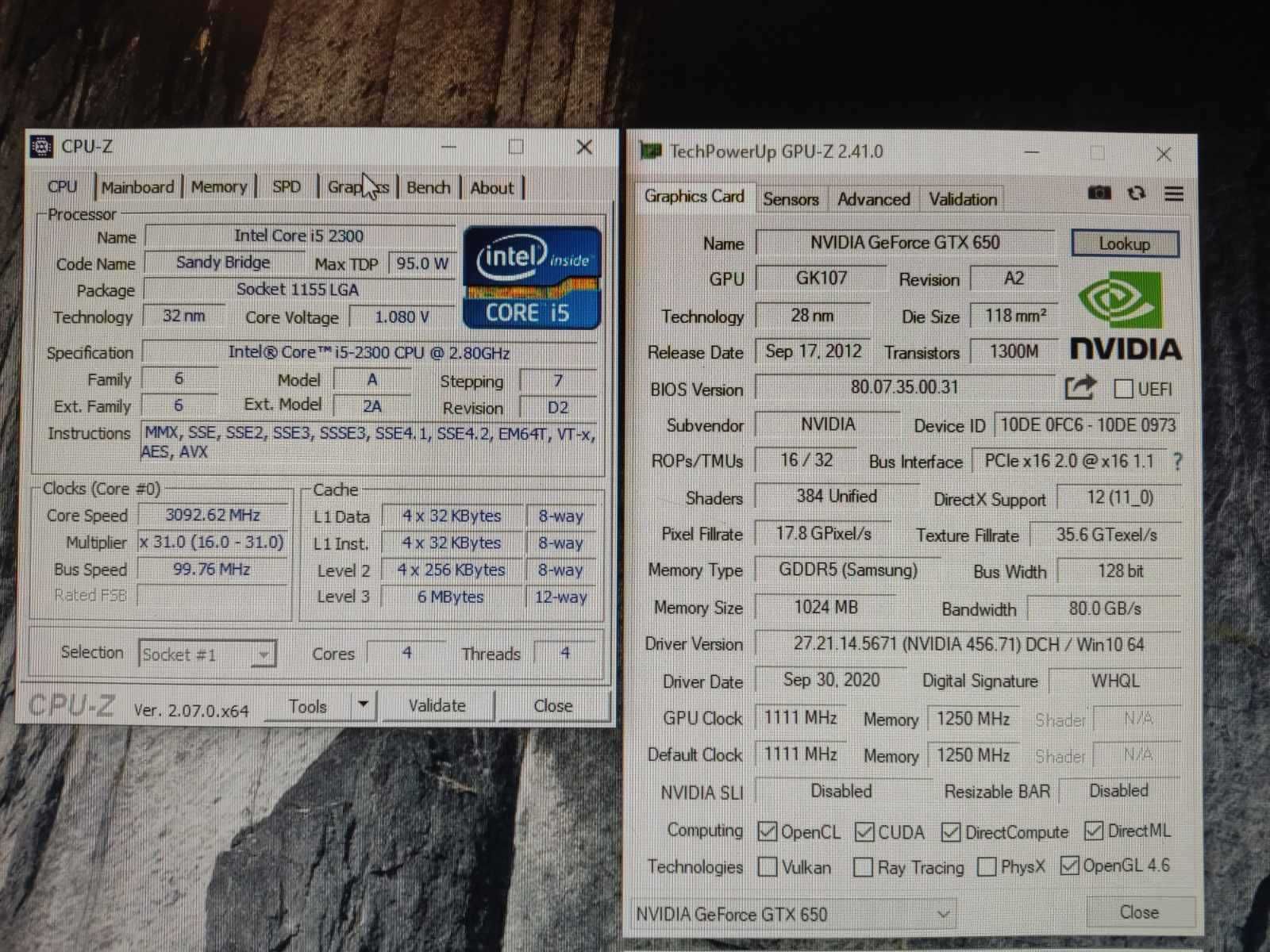
Task: Click the Close button in CPU-Z
Action: click(x=553, y=705)
